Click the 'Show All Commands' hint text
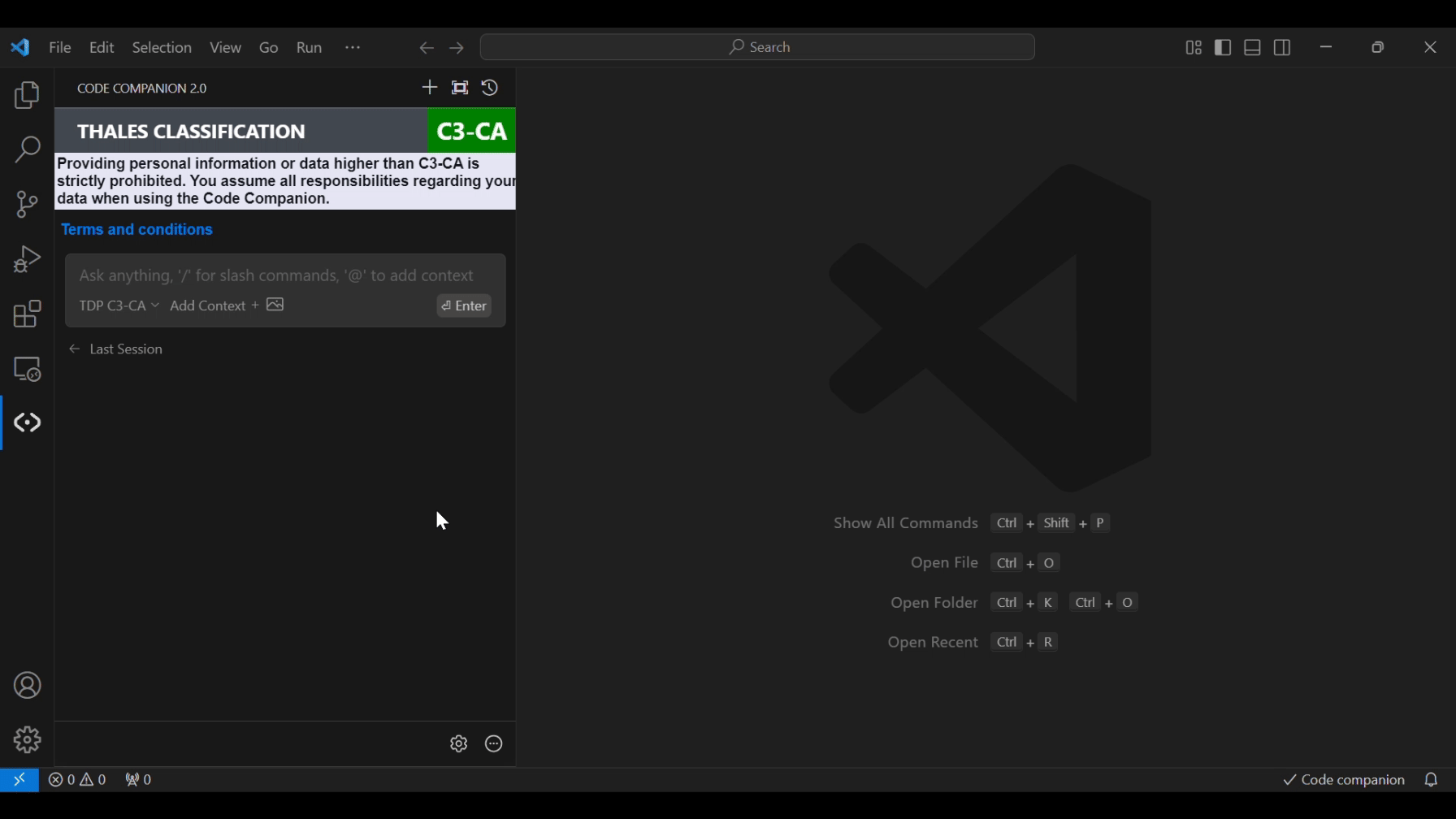1456x819 pixels. 906,523
